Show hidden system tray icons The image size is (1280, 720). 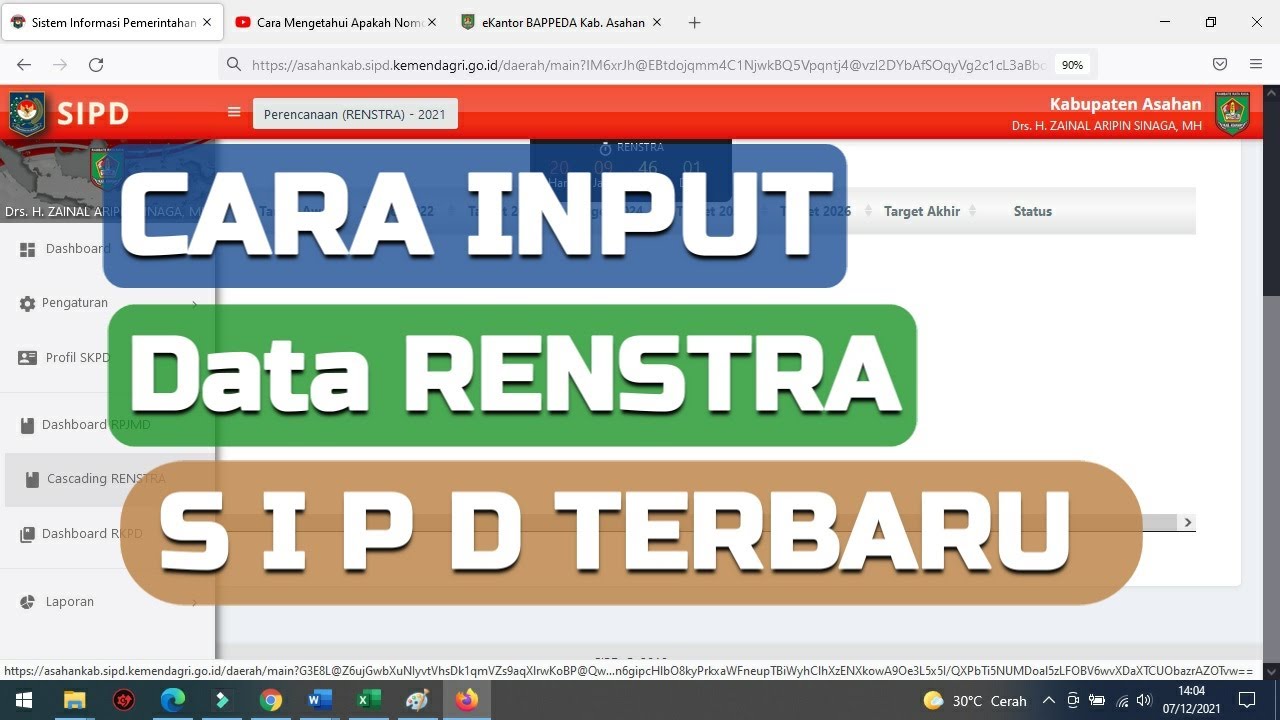pyautogui.click(x=1048, y=700)
